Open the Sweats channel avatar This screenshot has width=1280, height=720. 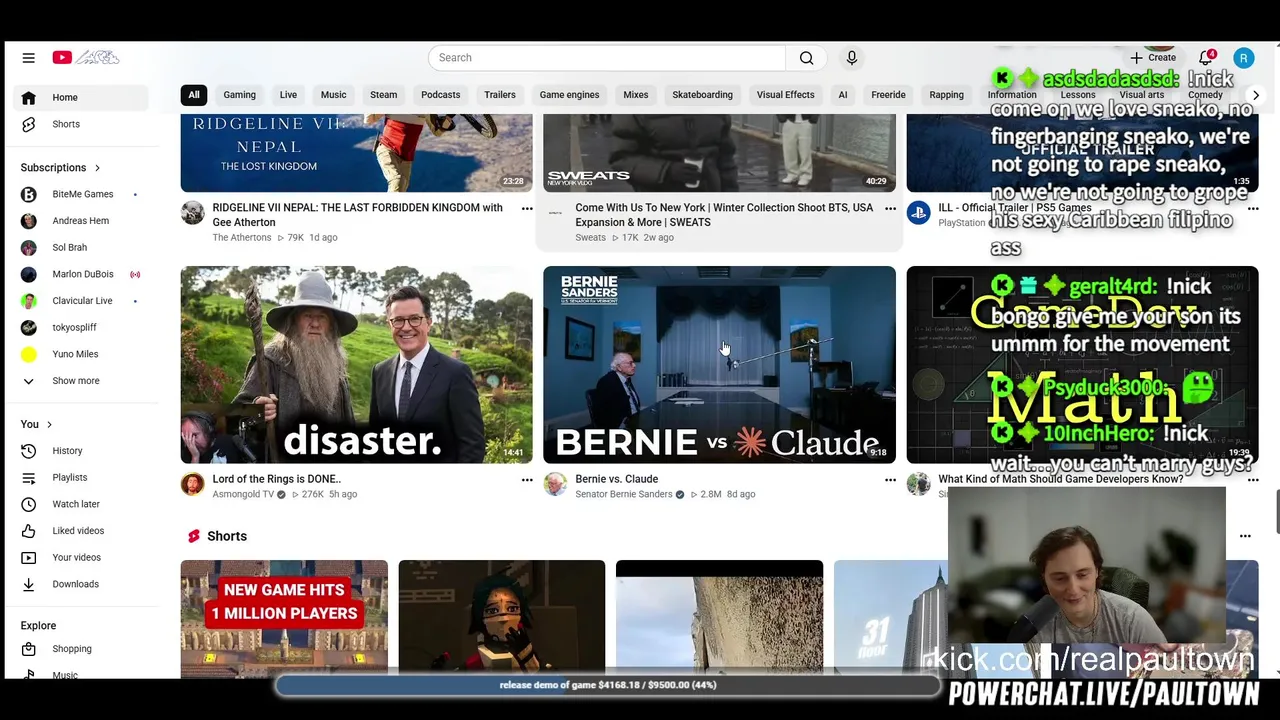(x=555, y=212)
